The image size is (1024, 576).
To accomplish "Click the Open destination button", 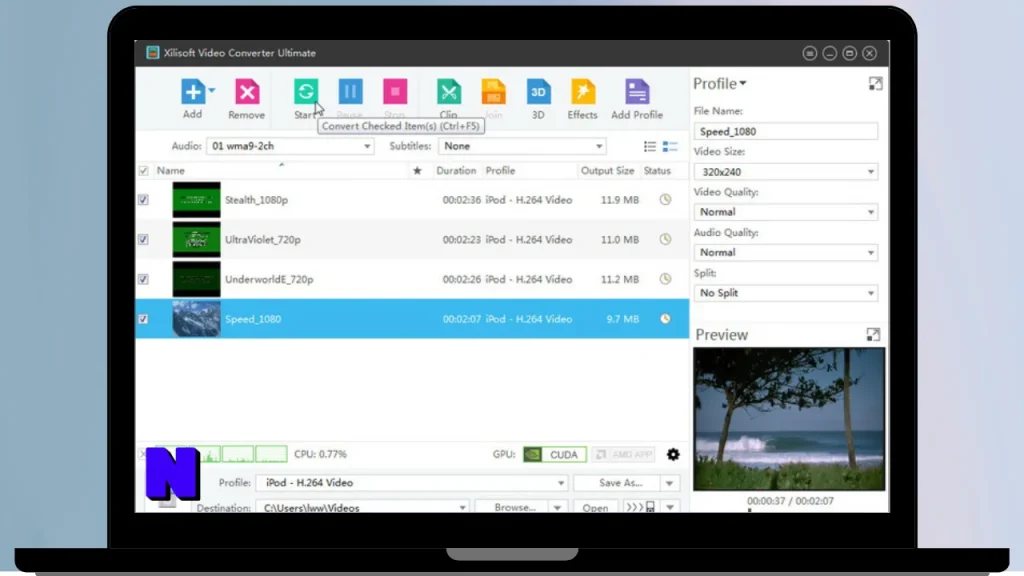I will (595, 507).
